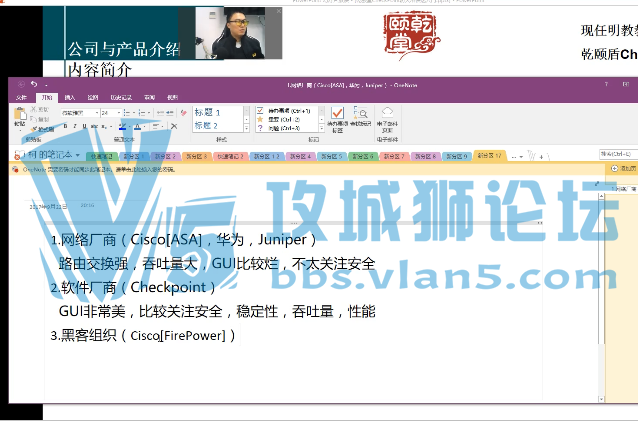Select the Question mark tag (Ctrl+3)
The height and width of the screenshot is (421, 638).
point(260,128)
